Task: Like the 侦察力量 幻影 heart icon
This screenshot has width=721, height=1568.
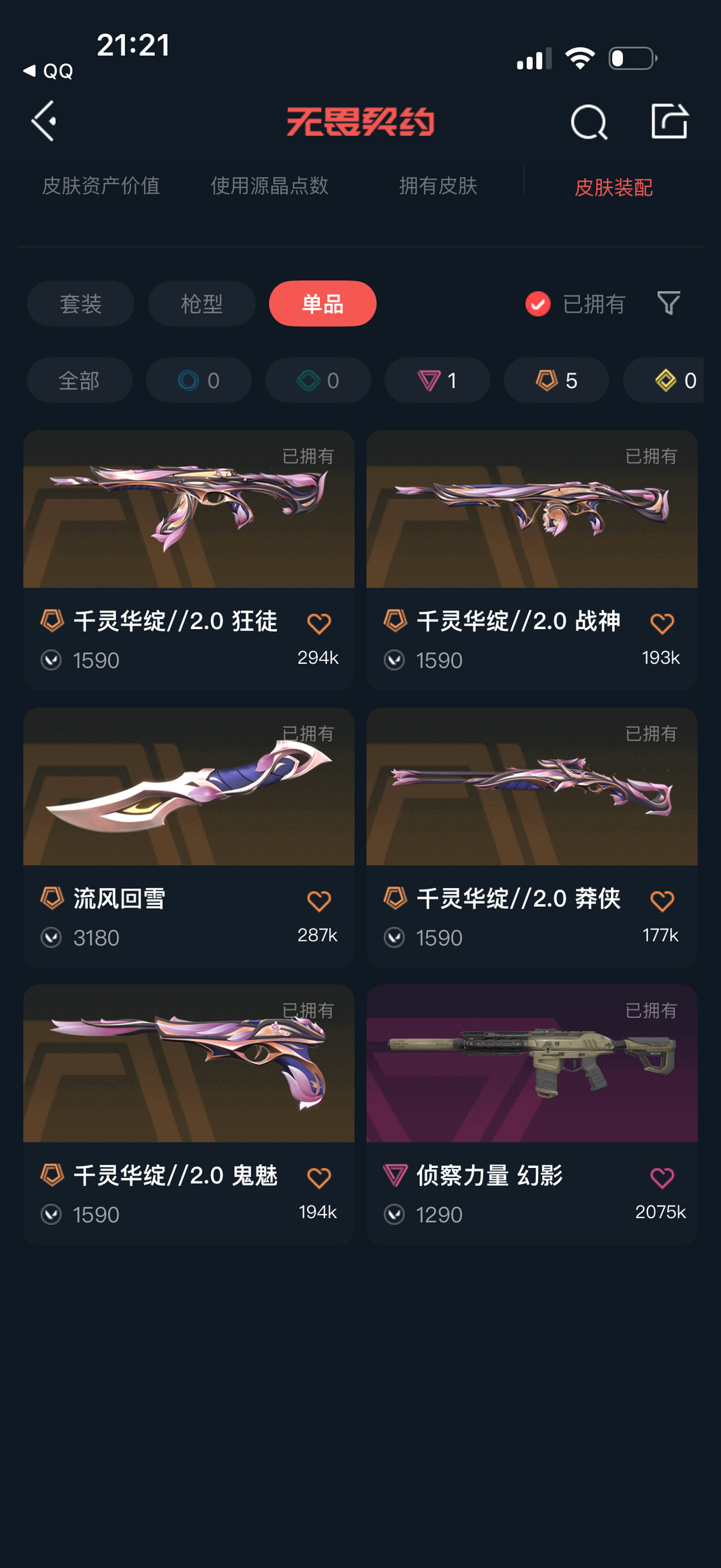Action: point(662,1178)
